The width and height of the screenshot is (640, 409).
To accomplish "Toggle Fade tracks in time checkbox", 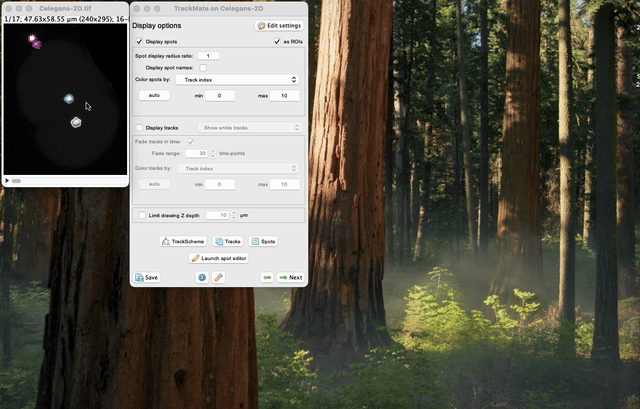I will point(191,142).
